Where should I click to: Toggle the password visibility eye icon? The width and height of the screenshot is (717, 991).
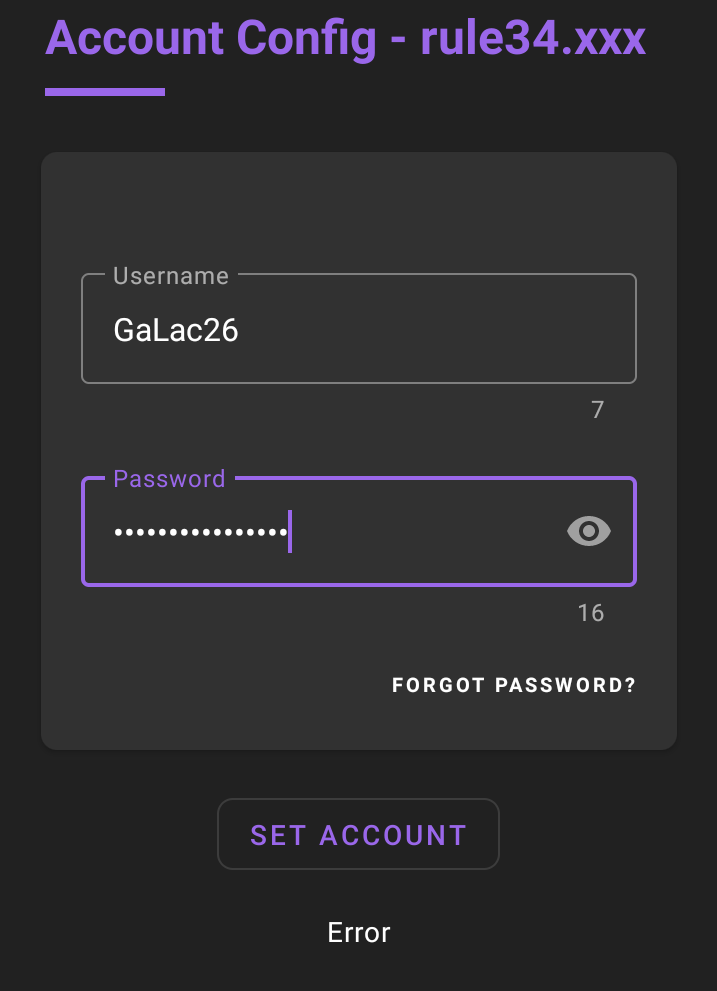point(588,531)
